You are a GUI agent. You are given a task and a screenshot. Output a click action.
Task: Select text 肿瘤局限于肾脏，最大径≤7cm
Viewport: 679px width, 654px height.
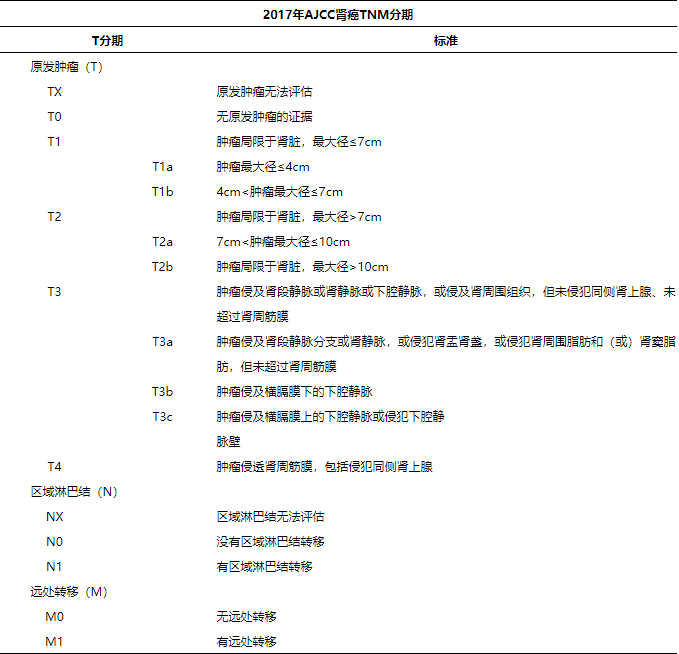click(x=299, y=142)
